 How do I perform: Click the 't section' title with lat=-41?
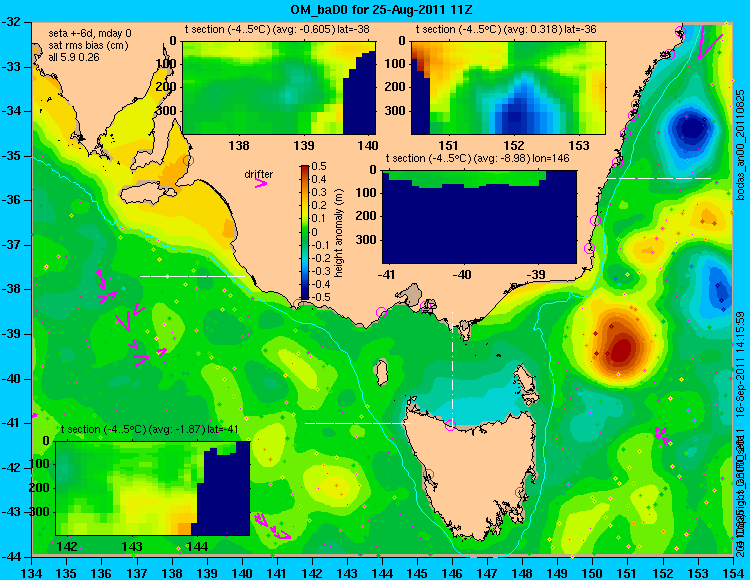point(150,429)
